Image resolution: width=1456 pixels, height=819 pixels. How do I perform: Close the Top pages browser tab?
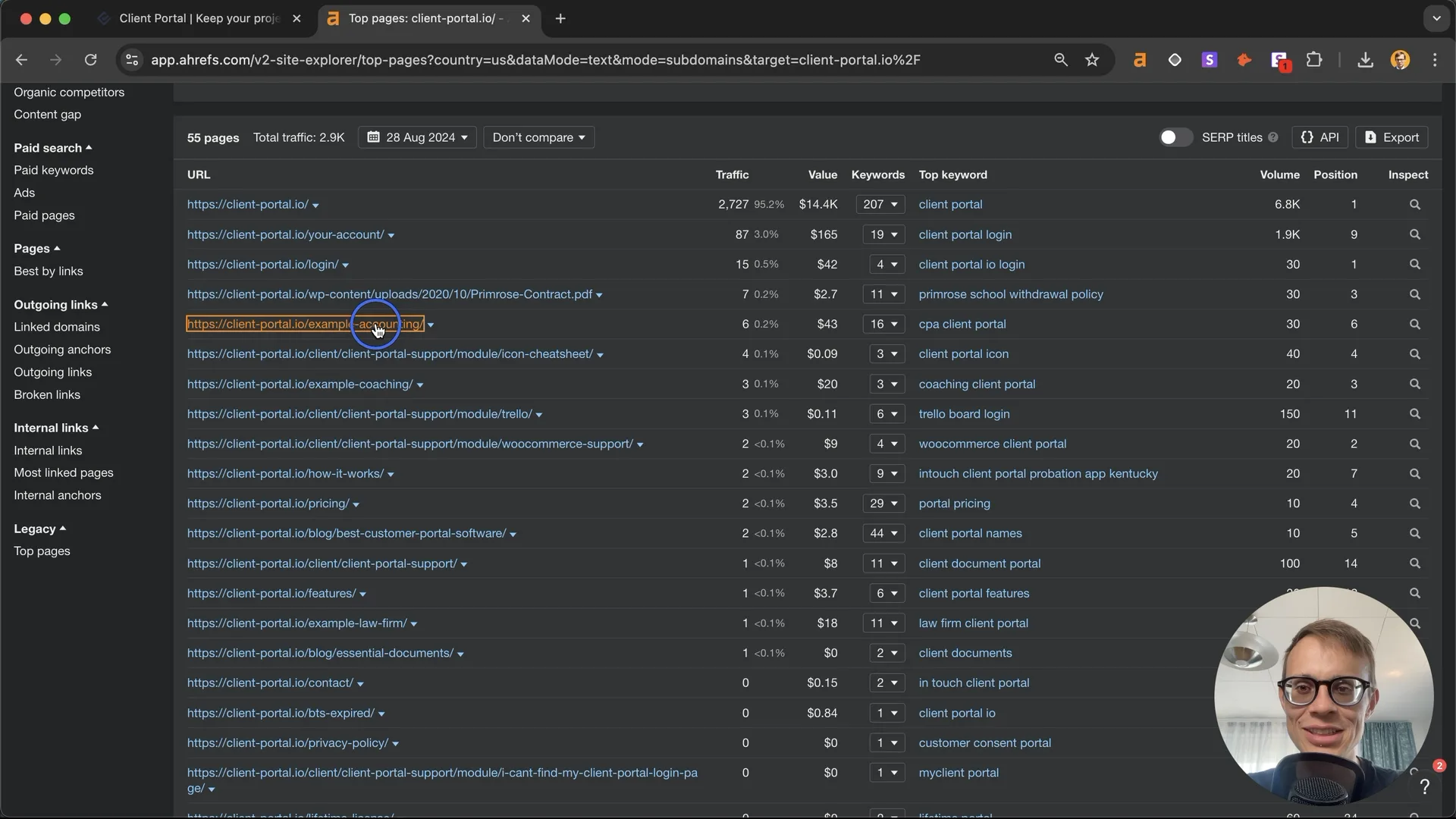tap(526, 18)
